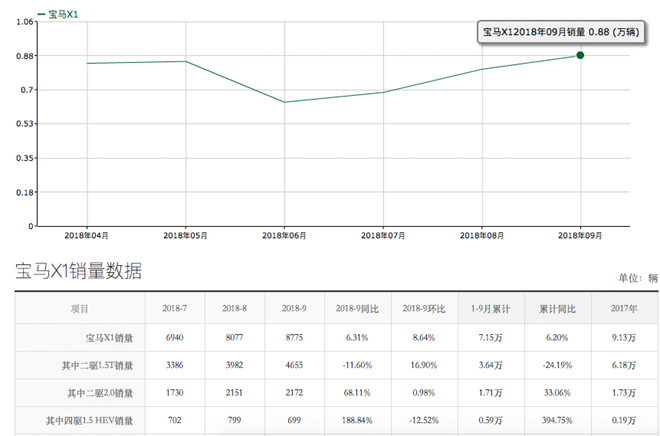Select the 累计同比 column header

557,309
